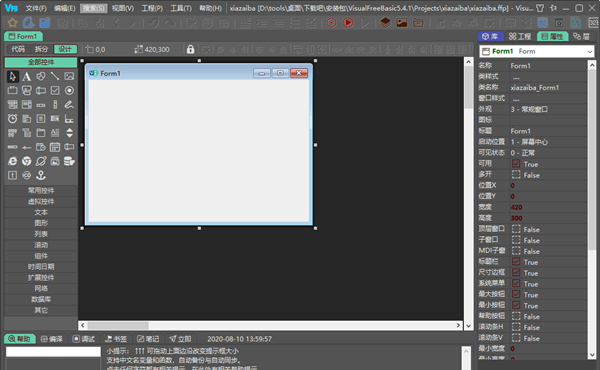Expand the 时间日期 toolbox category
Screen dimensions: 600x370
[x=41, y=267]
